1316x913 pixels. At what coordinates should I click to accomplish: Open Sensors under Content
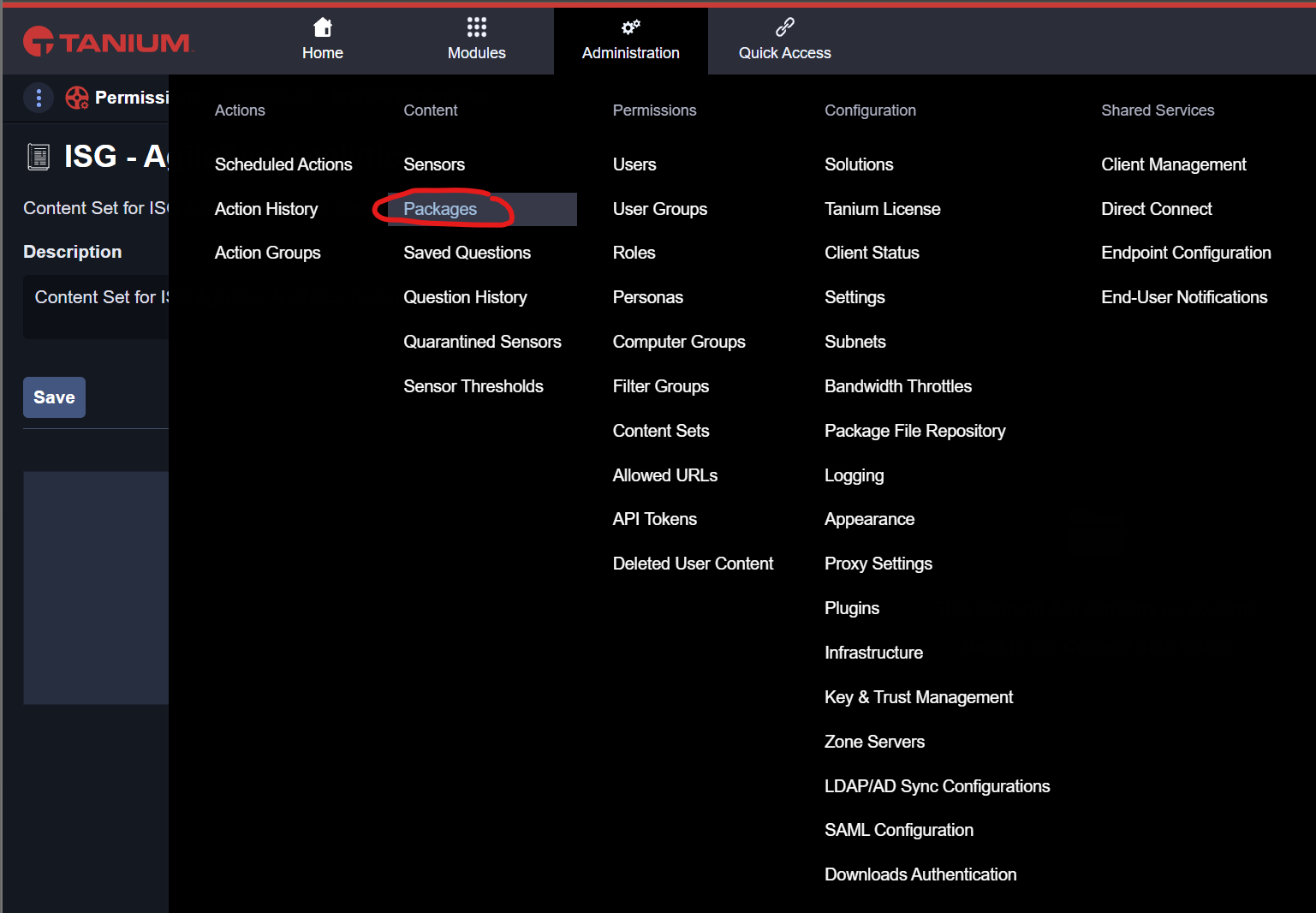(434, 164)
